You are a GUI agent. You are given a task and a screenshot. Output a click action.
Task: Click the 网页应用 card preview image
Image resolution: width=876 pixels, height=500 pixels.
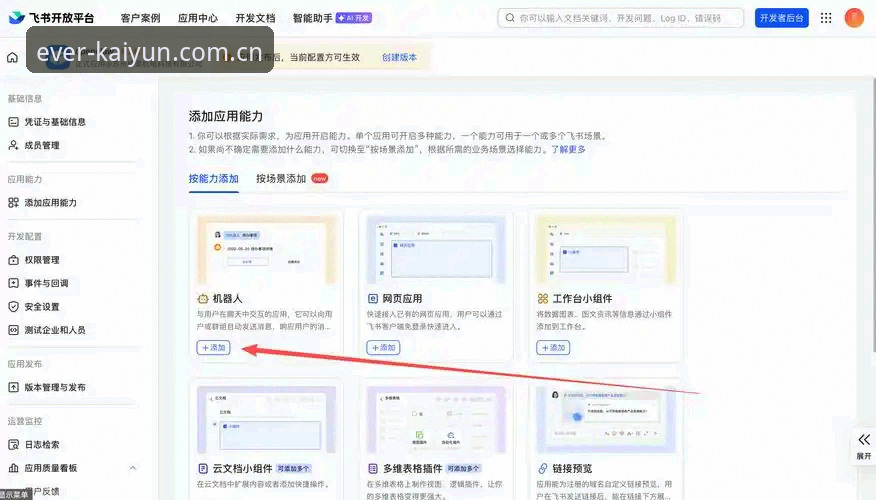(436, 250)
